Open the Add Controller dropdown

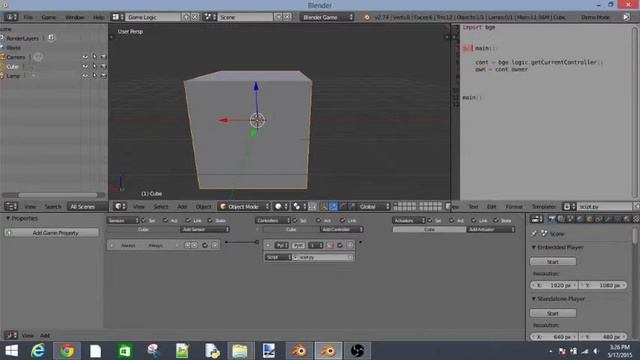click(x=342, y=229)
